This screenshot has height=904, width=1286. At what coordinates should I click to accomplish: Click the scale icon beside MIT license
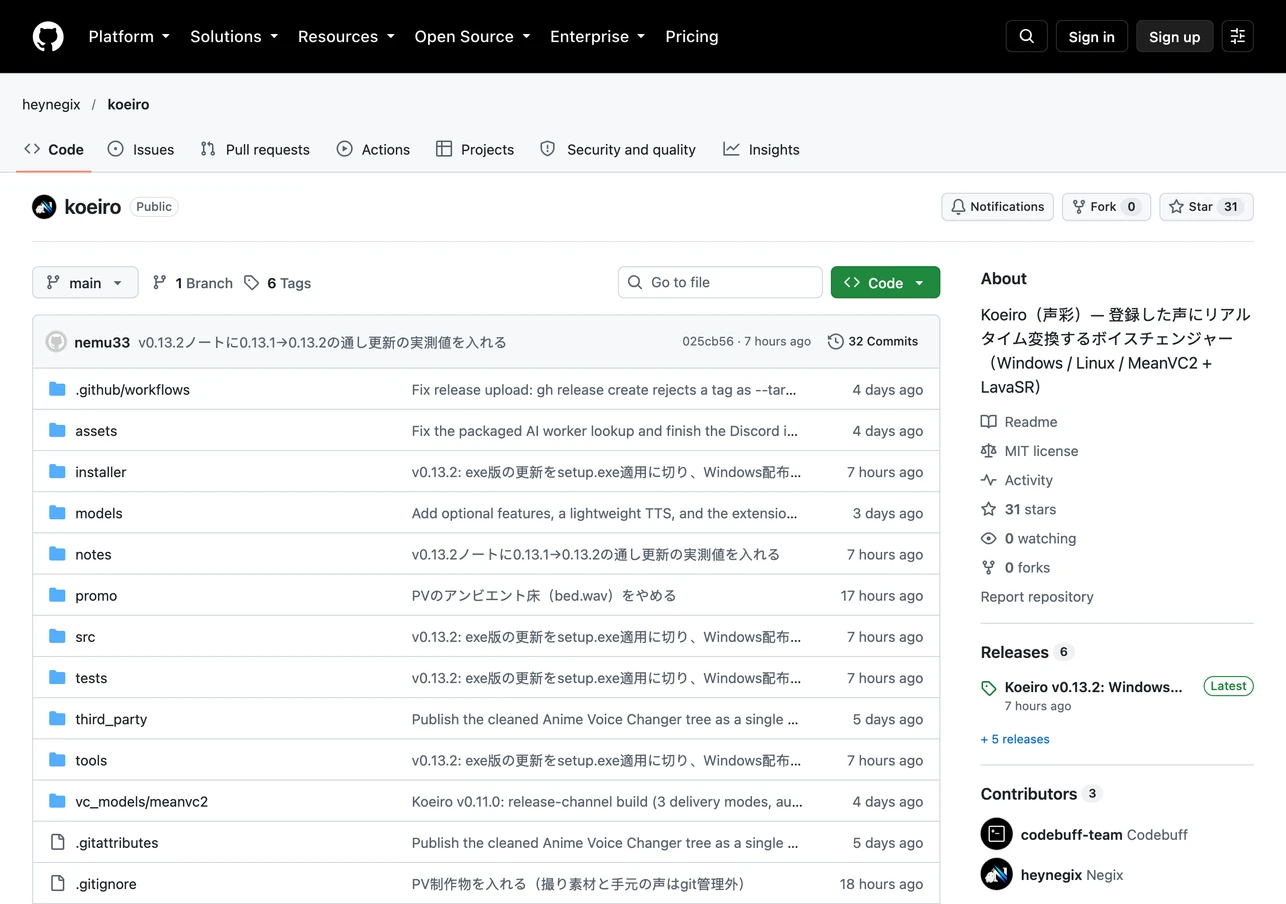tap(989, 451)
